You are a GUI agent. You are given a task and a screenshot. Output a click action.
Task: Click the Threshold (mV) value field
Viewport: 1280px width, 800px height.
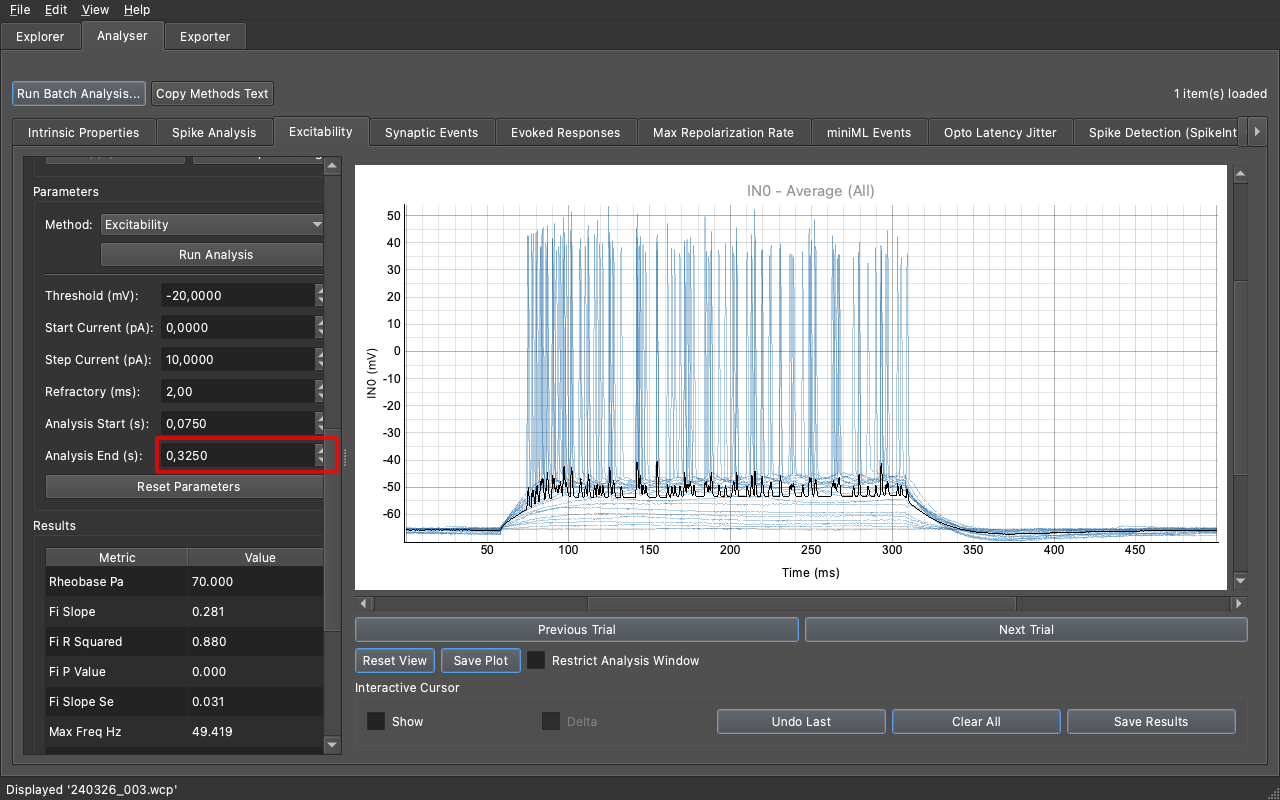[x=237, y=296]
